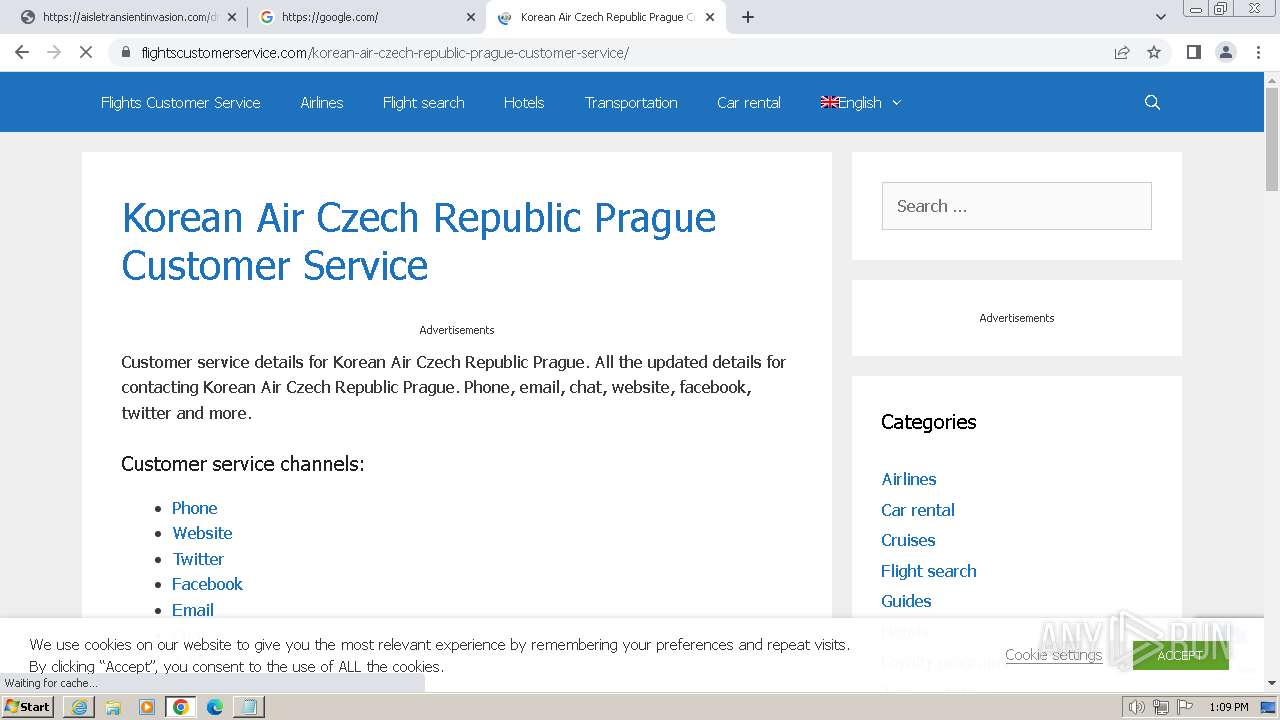Click the system clock 1:09 PM
1280x720 pixels.
click(1229, 707)
